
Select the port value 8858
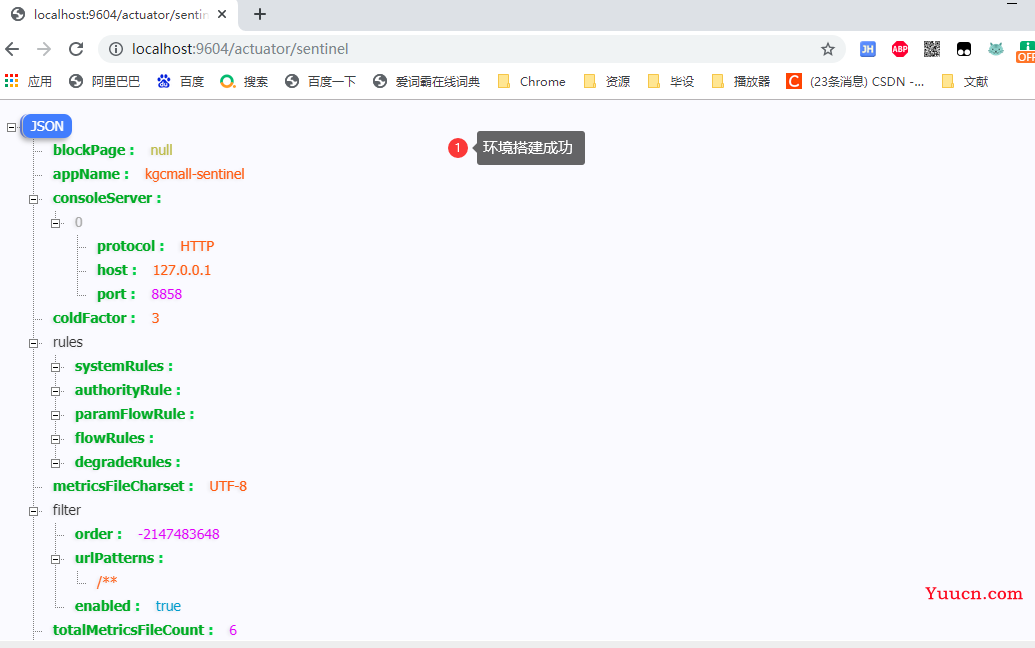(166, 294)
